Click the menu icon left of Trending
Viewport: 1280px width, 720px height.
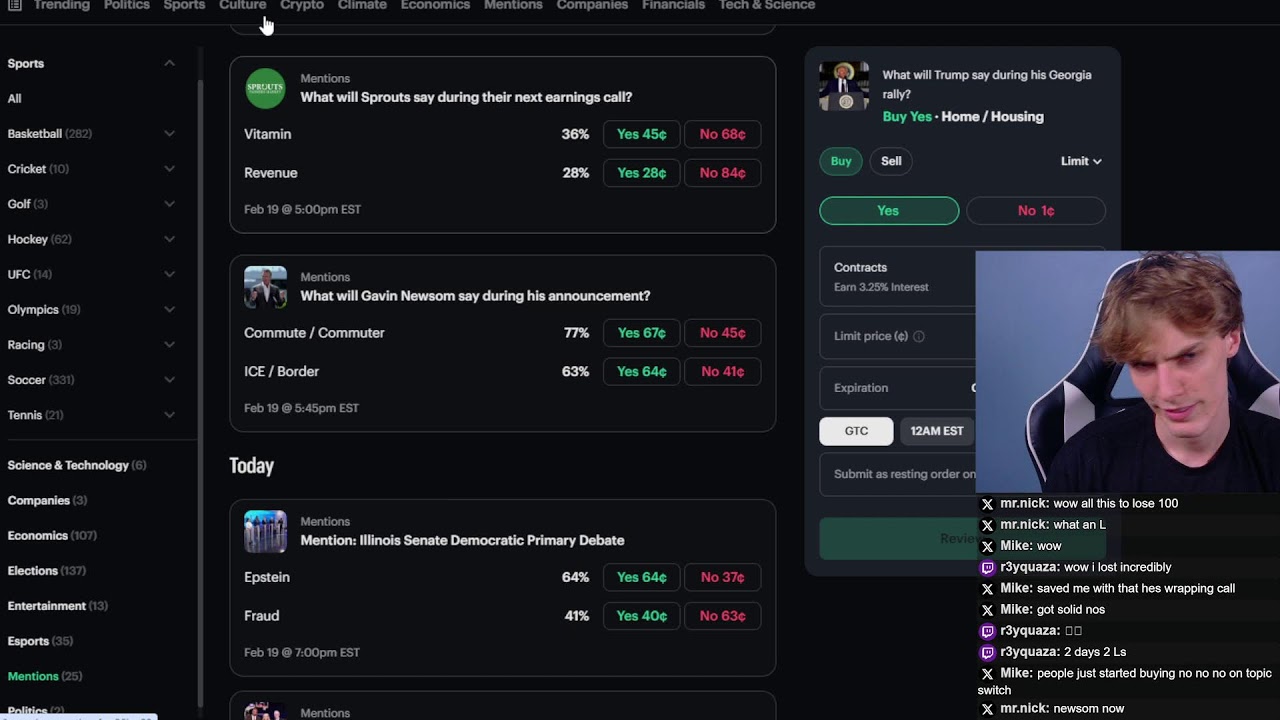pyautogui.click(x=15, y=5)
